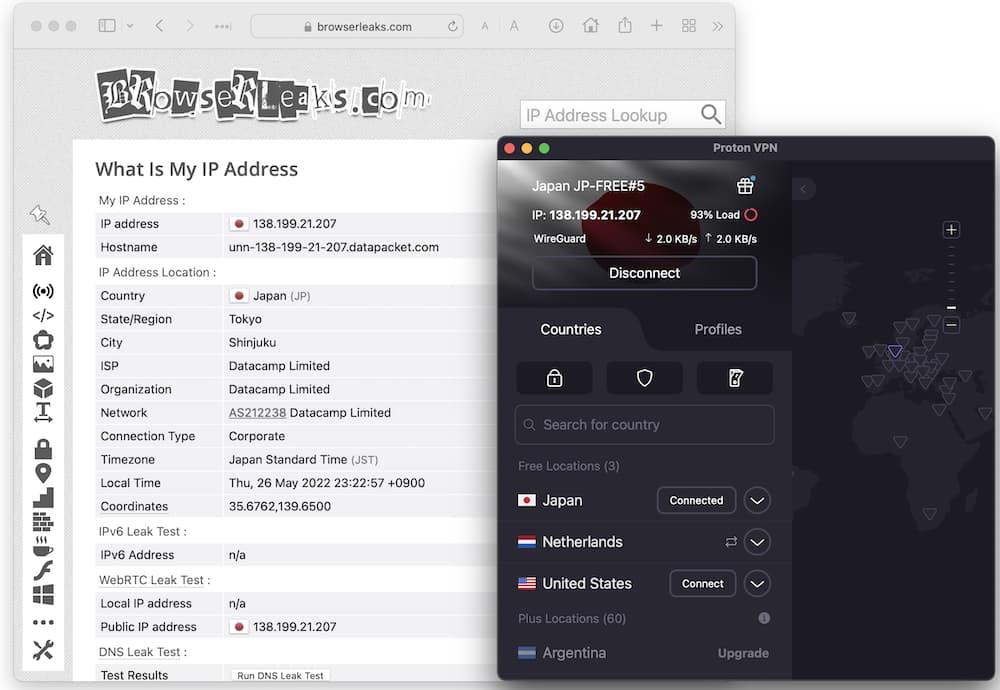
Task: Open the JavaScript code brackets icon
Action: point(43,315)
